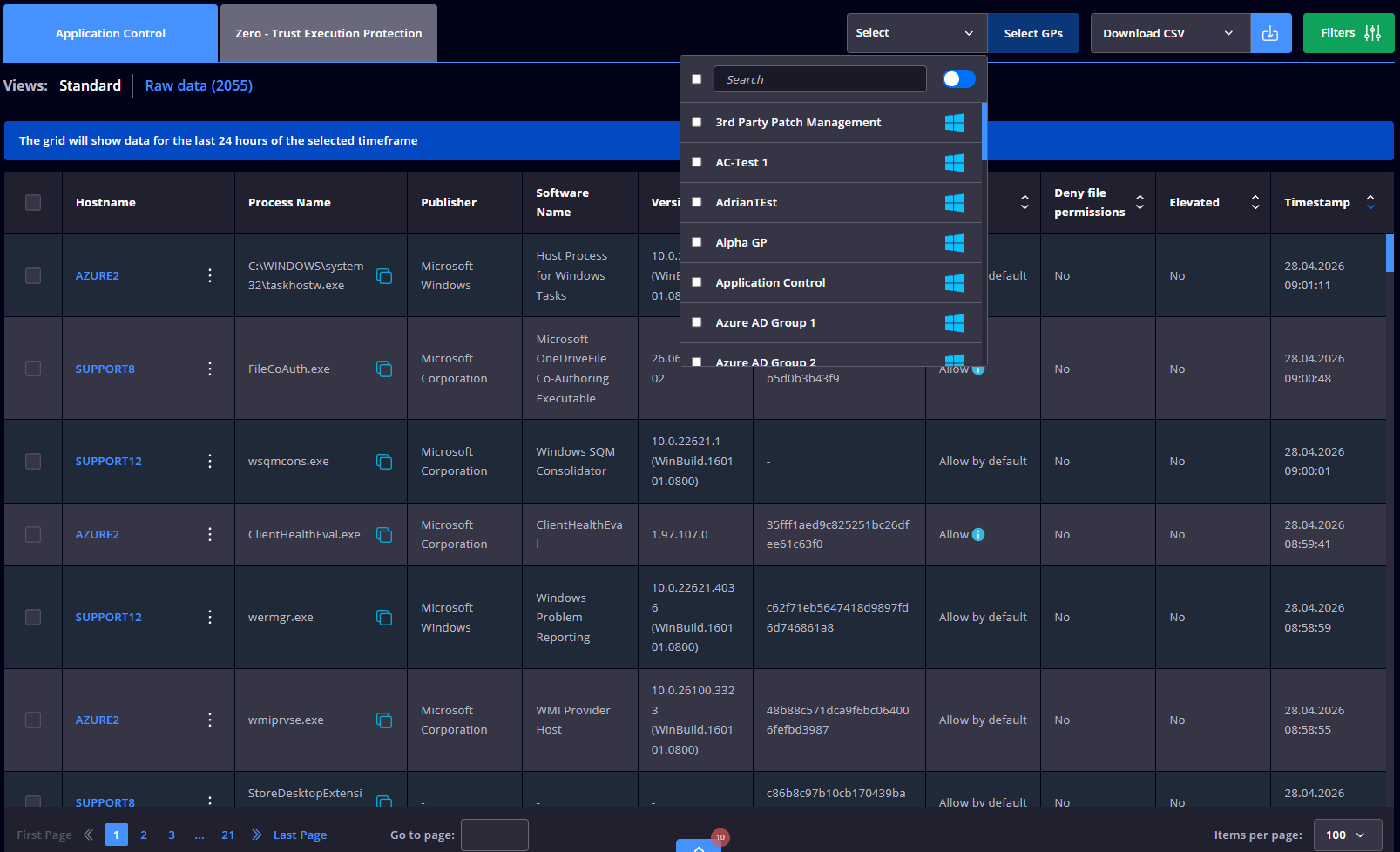The width and height of the screenshot is (1400, 852).
Task: Switch to Raw data (2055) view
Action: coord(199,85)
